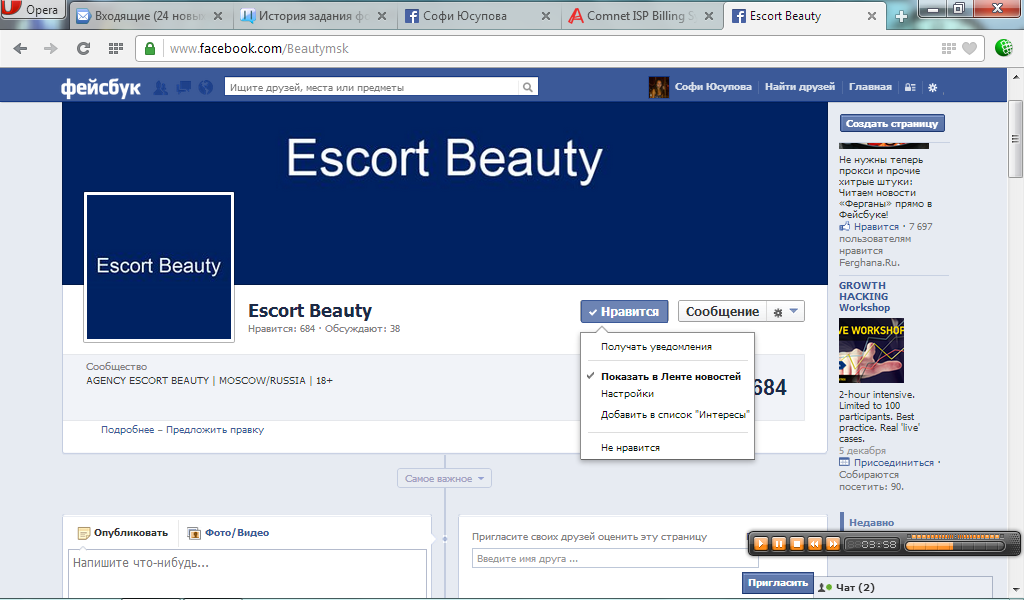Click the media player stop button
The image size is (1024, 600).
[x=797, y=543]
